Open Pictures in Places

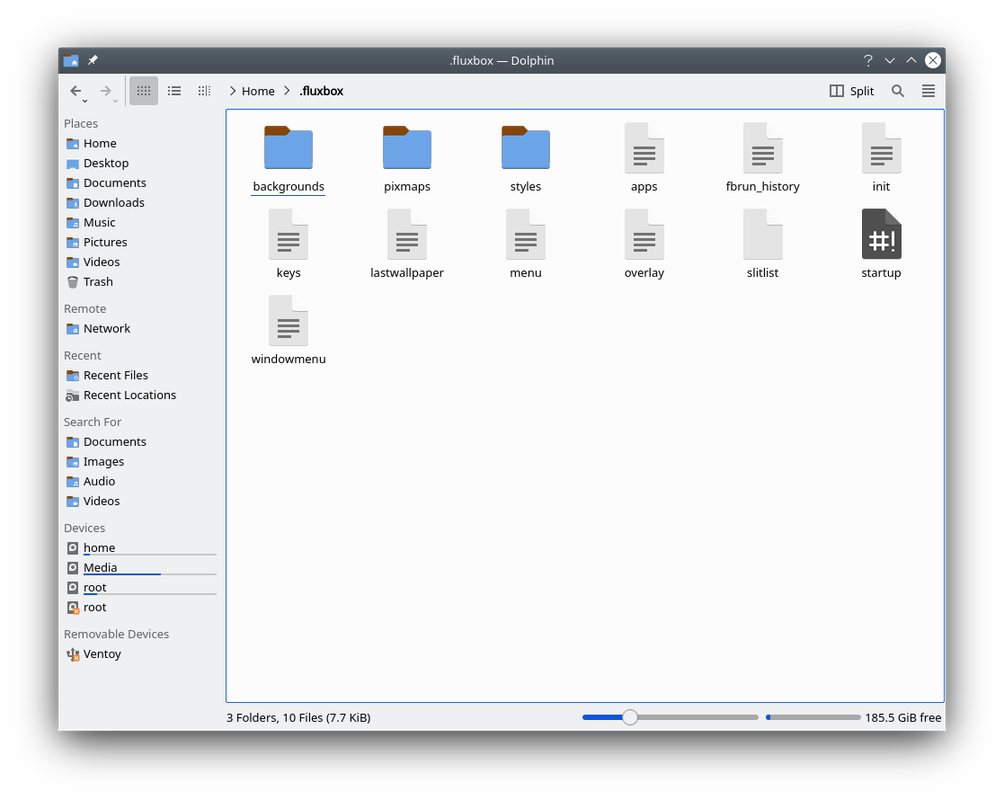click(x=141, y=243)
